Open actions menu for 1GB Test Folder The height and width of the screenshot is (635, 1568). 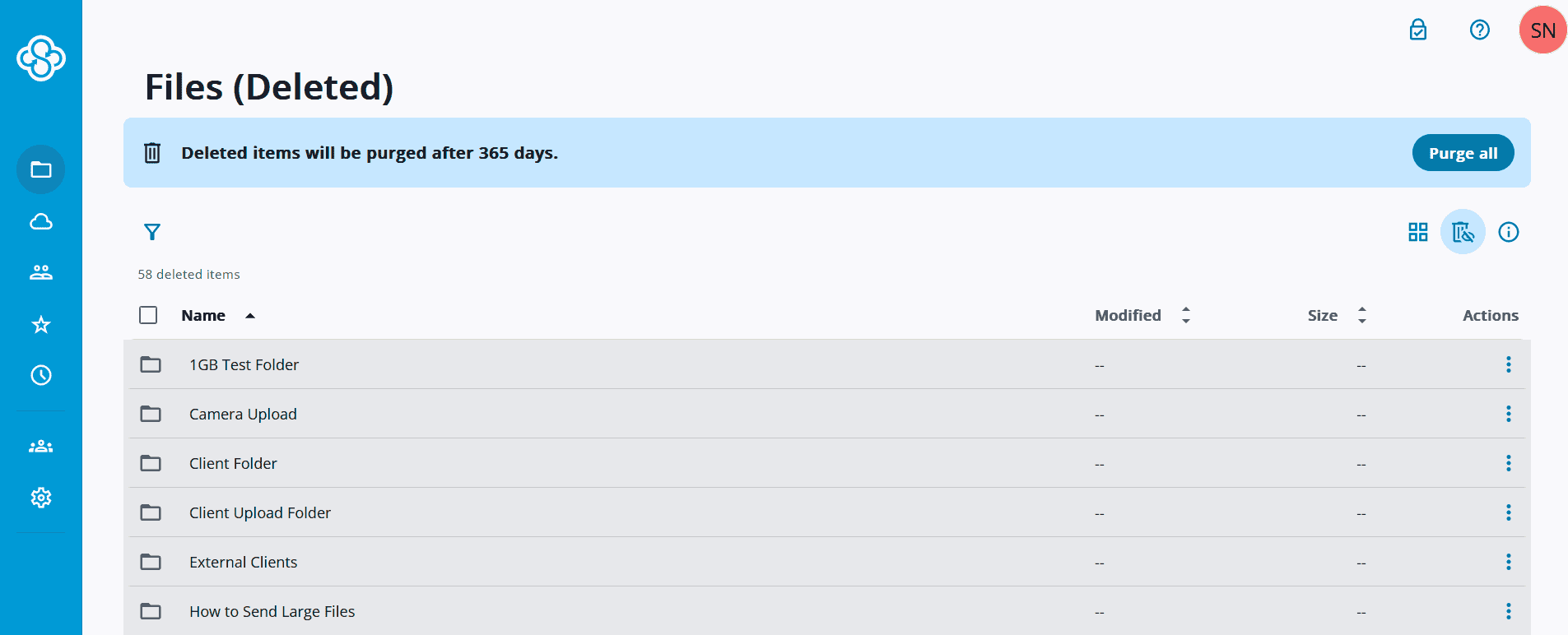tap(1508, 364)
